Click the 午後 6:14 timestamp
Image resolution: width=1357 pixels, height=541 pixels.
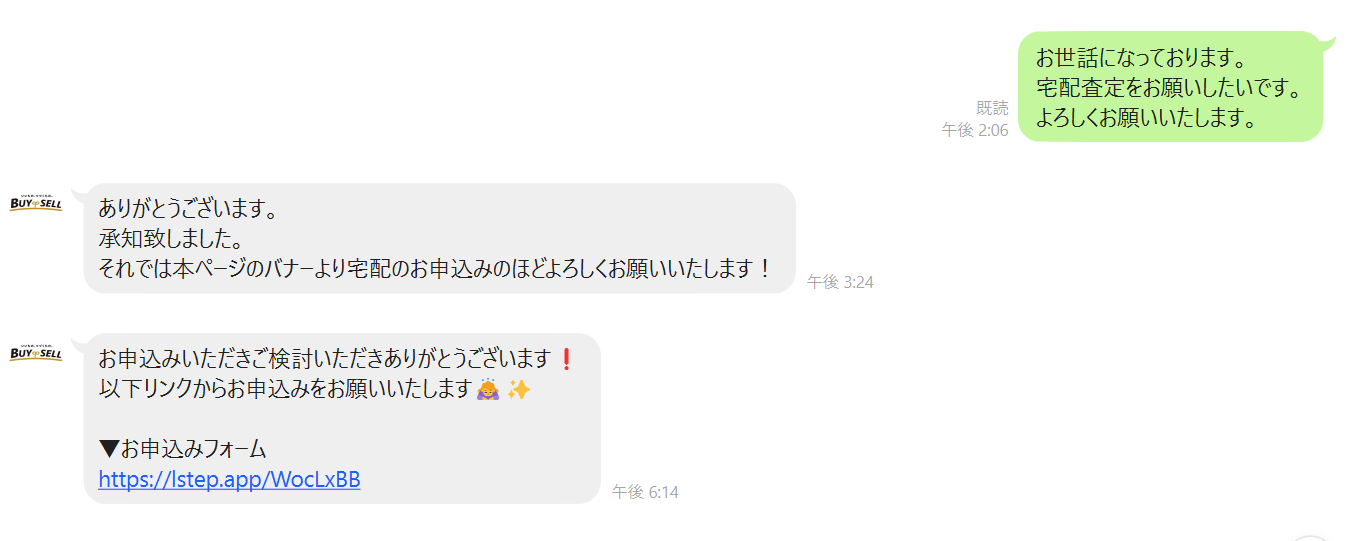pos(645,492)
